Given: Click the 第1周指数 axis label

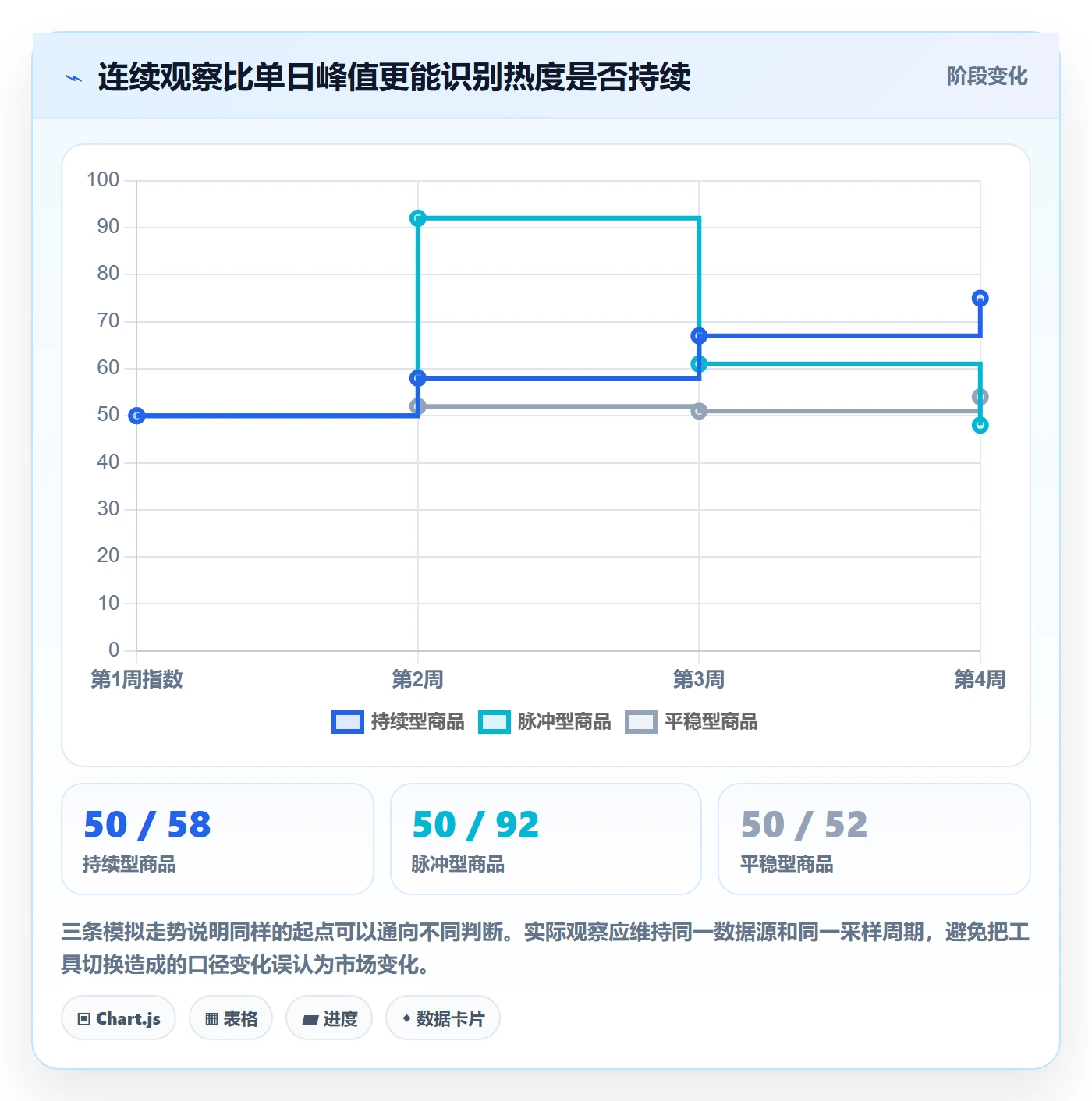Looking at the screenshot, I should 136,679.
